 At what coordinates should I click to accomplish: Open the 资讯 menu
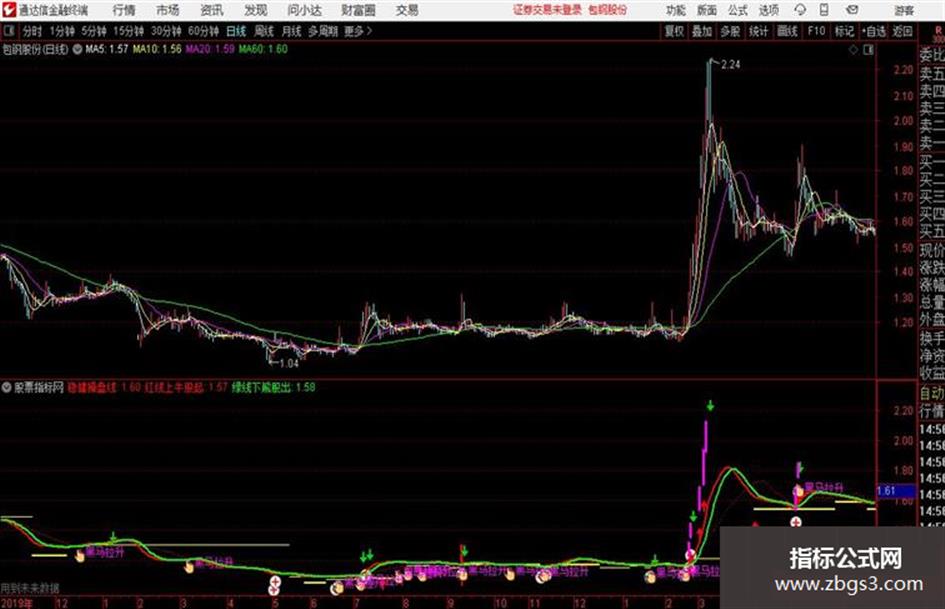tap(212, 10)
